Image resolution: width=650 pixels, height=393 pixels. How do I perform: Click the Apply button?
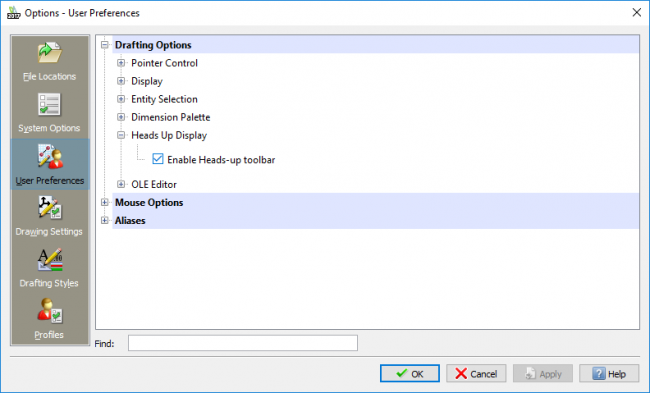pyautogui.click(x=543, y=374)
